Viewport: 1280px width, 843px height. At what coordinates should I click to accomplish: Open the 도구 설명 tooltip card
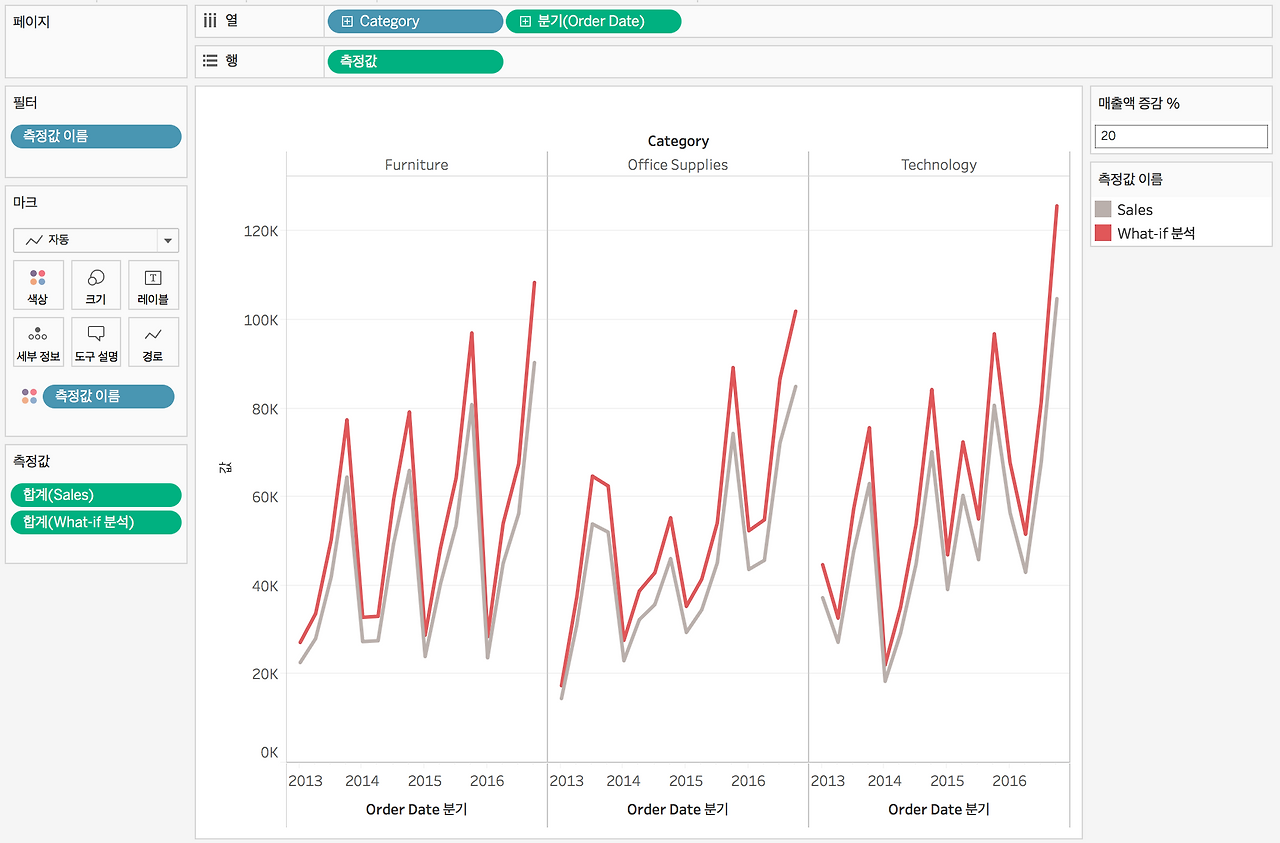click(96, 342)
